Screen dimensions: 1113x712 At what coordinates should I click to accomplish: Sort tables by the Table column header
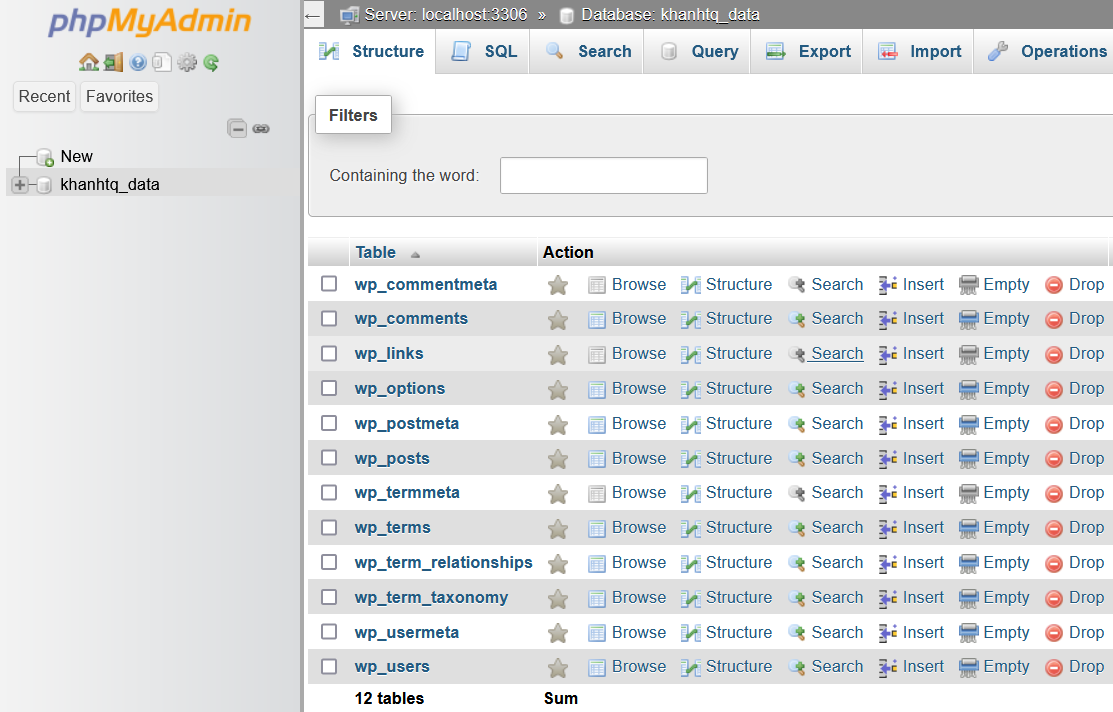[376, 253]
